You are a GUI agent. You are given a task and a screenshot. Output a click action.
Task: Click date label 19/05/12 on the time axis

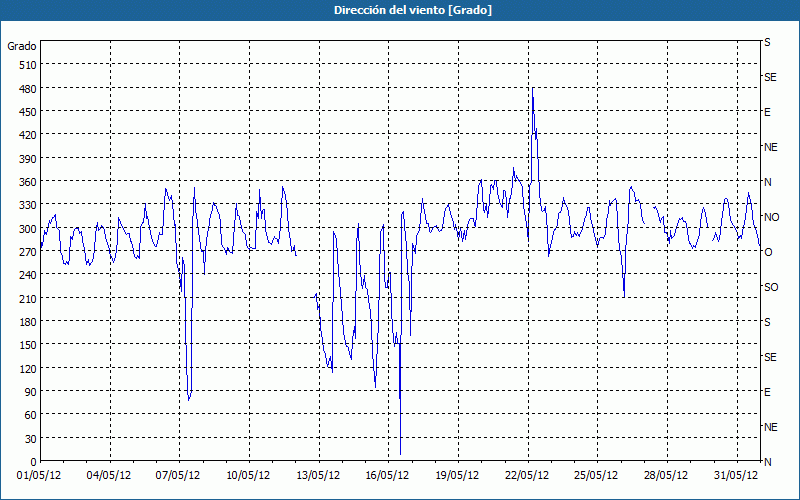point(457,476)
